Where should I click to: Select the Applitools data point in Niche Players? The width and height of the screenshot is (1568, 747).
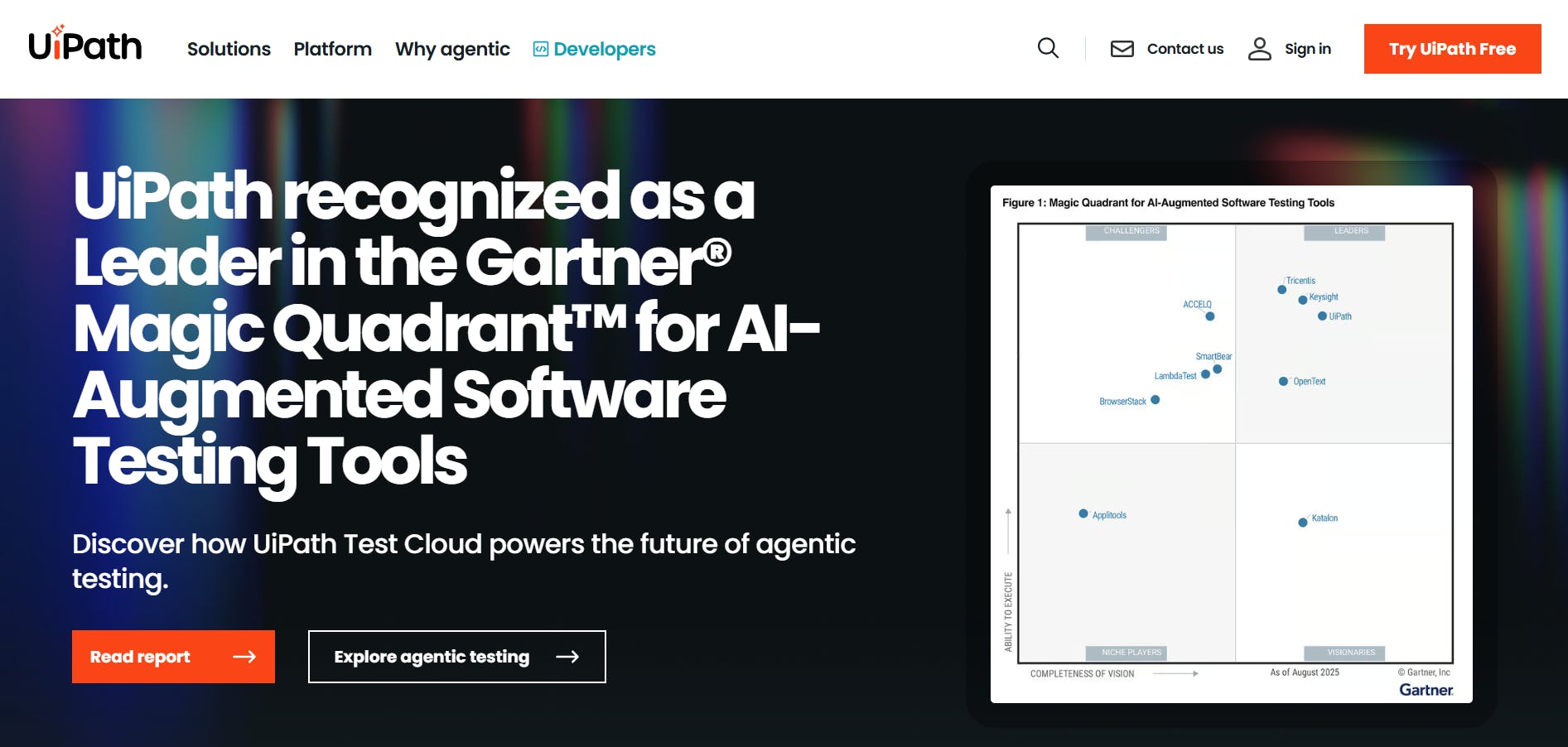tap(1083, 513)
